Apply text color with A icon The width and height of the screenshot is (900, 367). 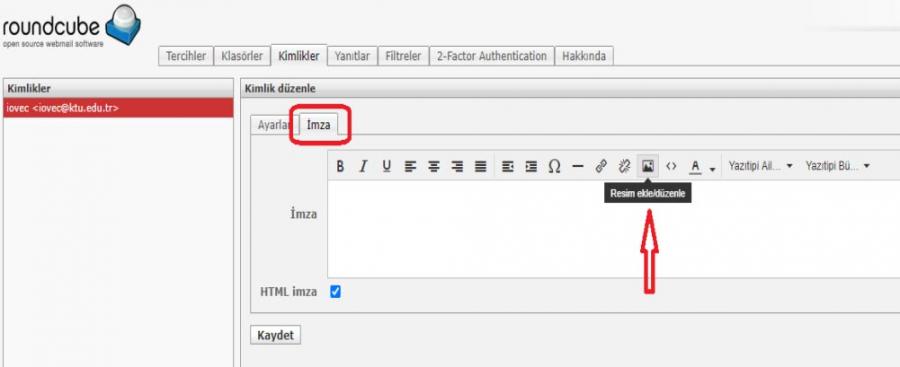[695, 167]
